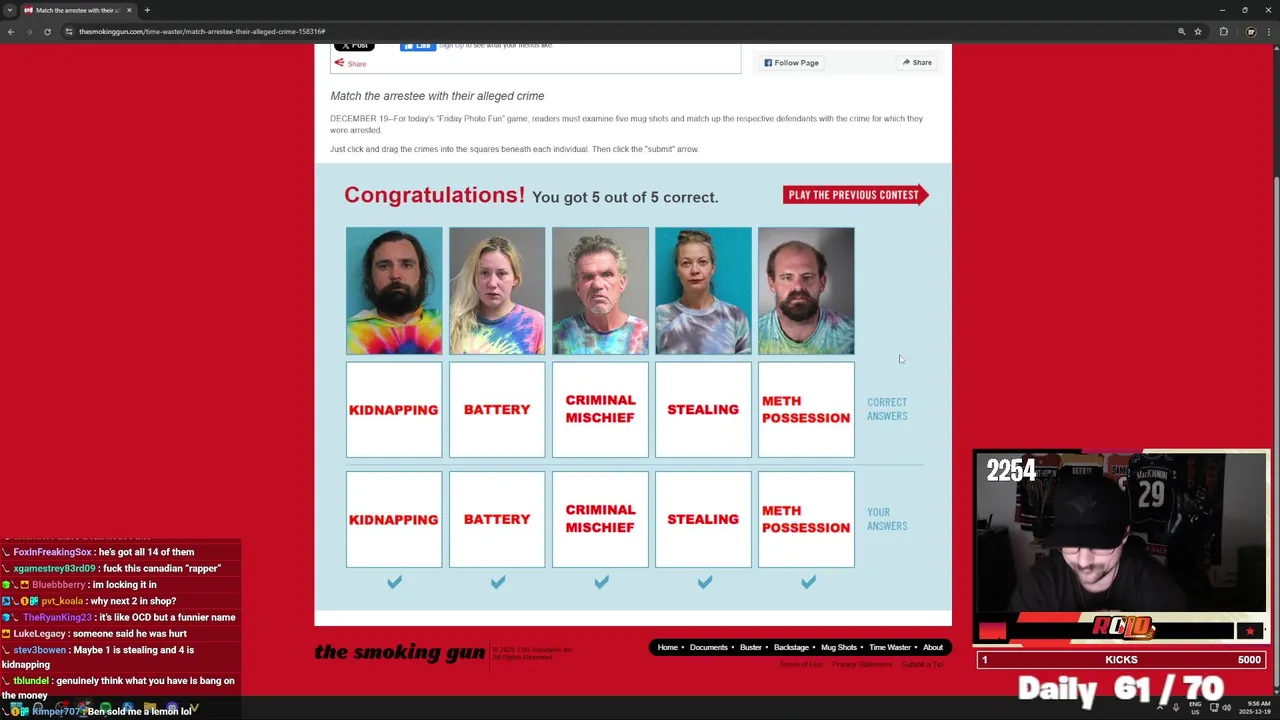Click the Facebook Share button

click(x=917, y=63)
